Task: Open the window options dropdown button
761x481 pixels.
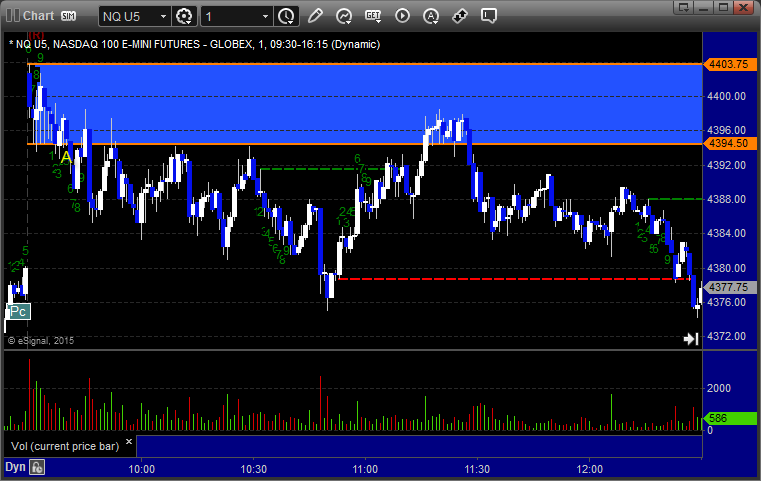Action: pos(684,7)
